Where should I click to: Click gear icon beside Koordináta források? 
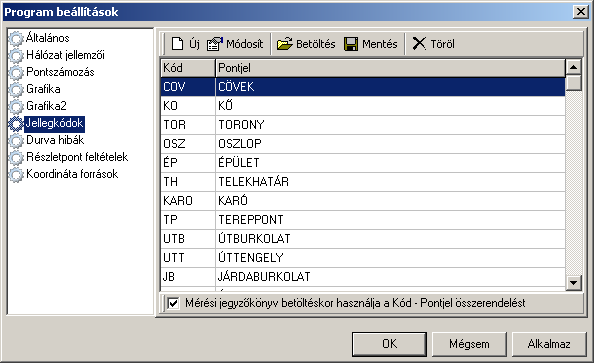[16, 175]
